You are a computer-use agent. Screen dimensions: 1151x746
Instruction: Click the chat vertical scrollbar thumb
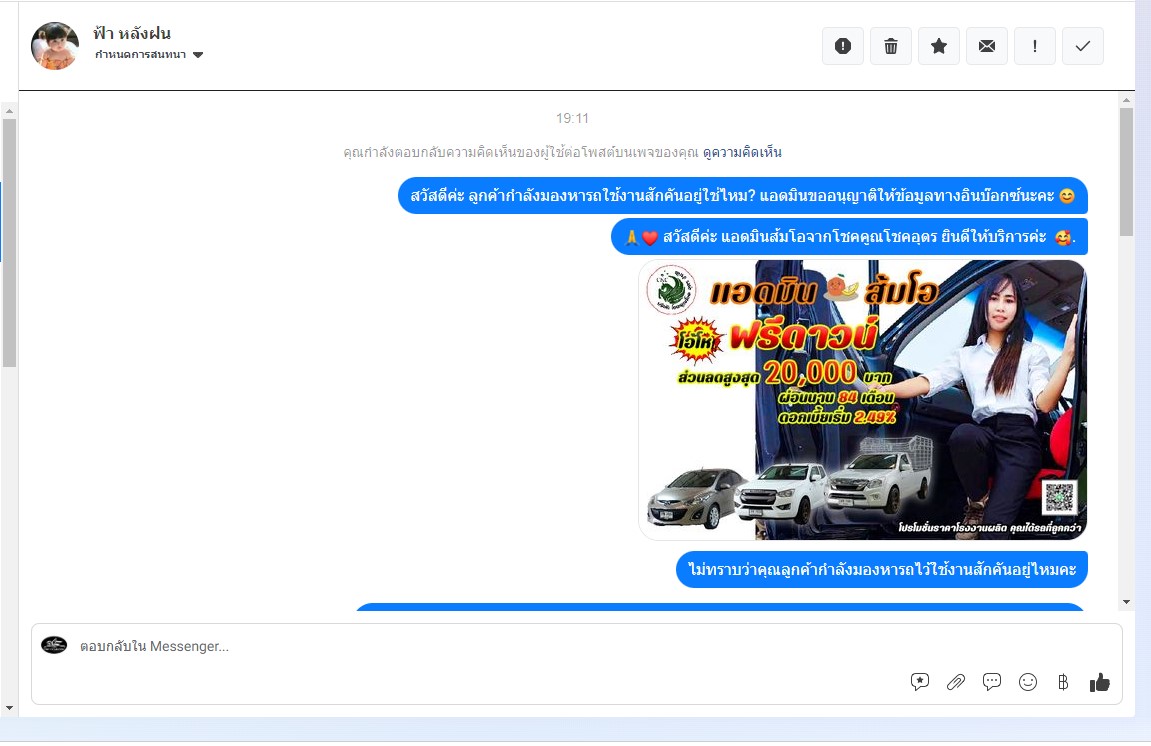tap(1127, 172)
